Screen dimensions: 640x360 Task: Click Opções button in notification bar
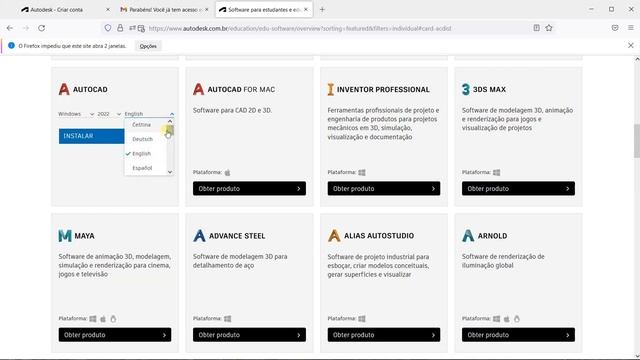coord(148,46)
